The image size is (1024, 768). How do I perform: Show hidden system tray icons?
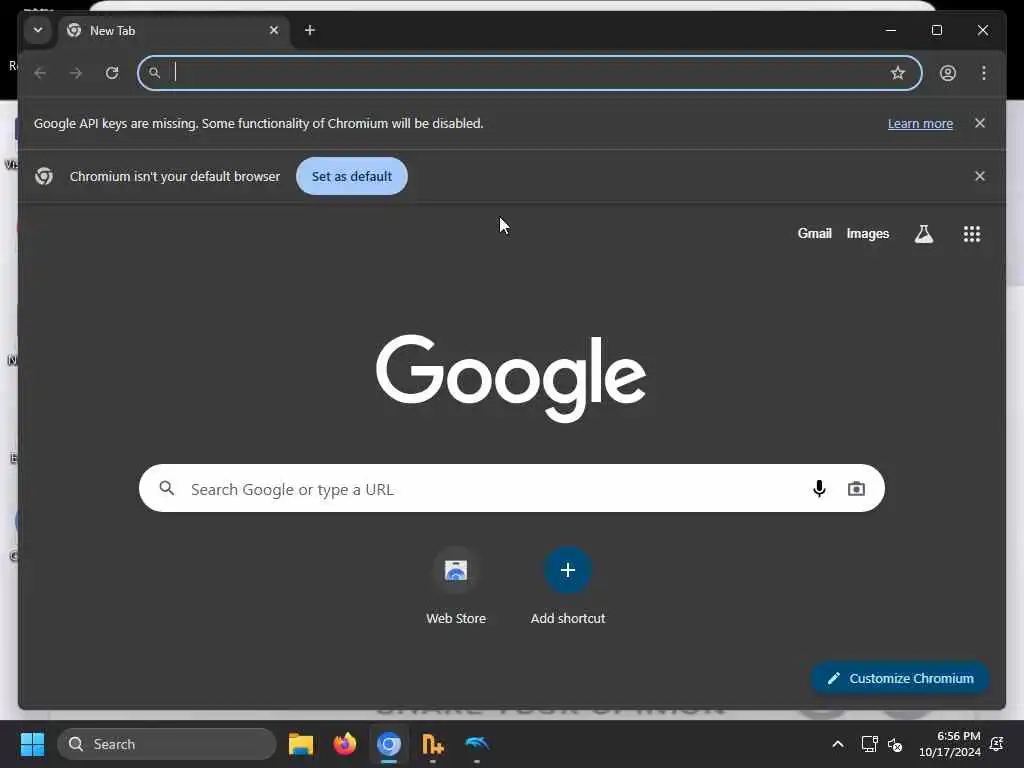pos(838,744)
